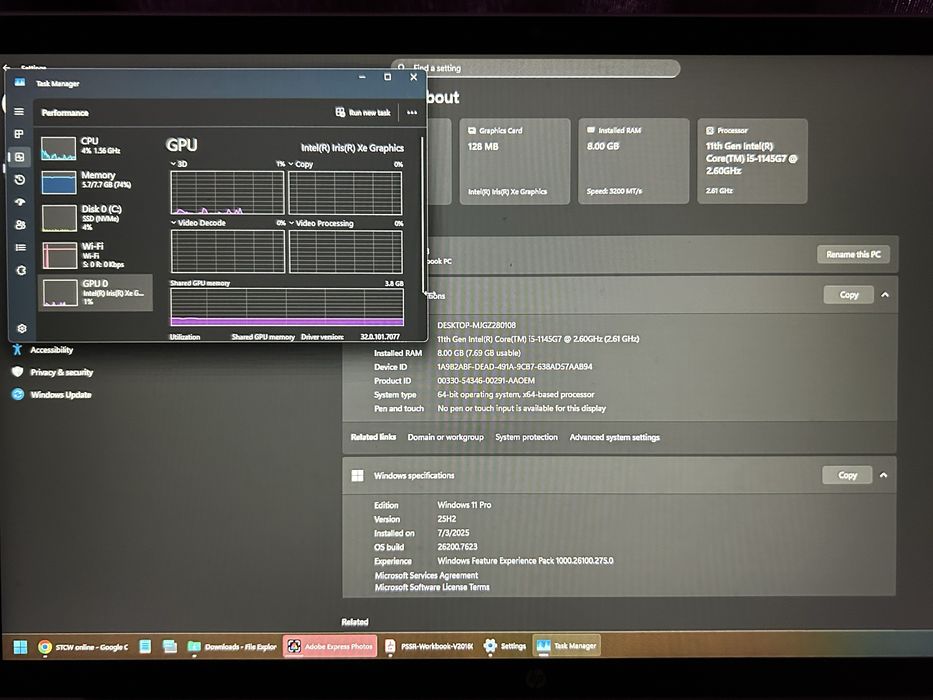
Task: Open PSSR-Workbook PDF taskbar item
Action: 428,646
